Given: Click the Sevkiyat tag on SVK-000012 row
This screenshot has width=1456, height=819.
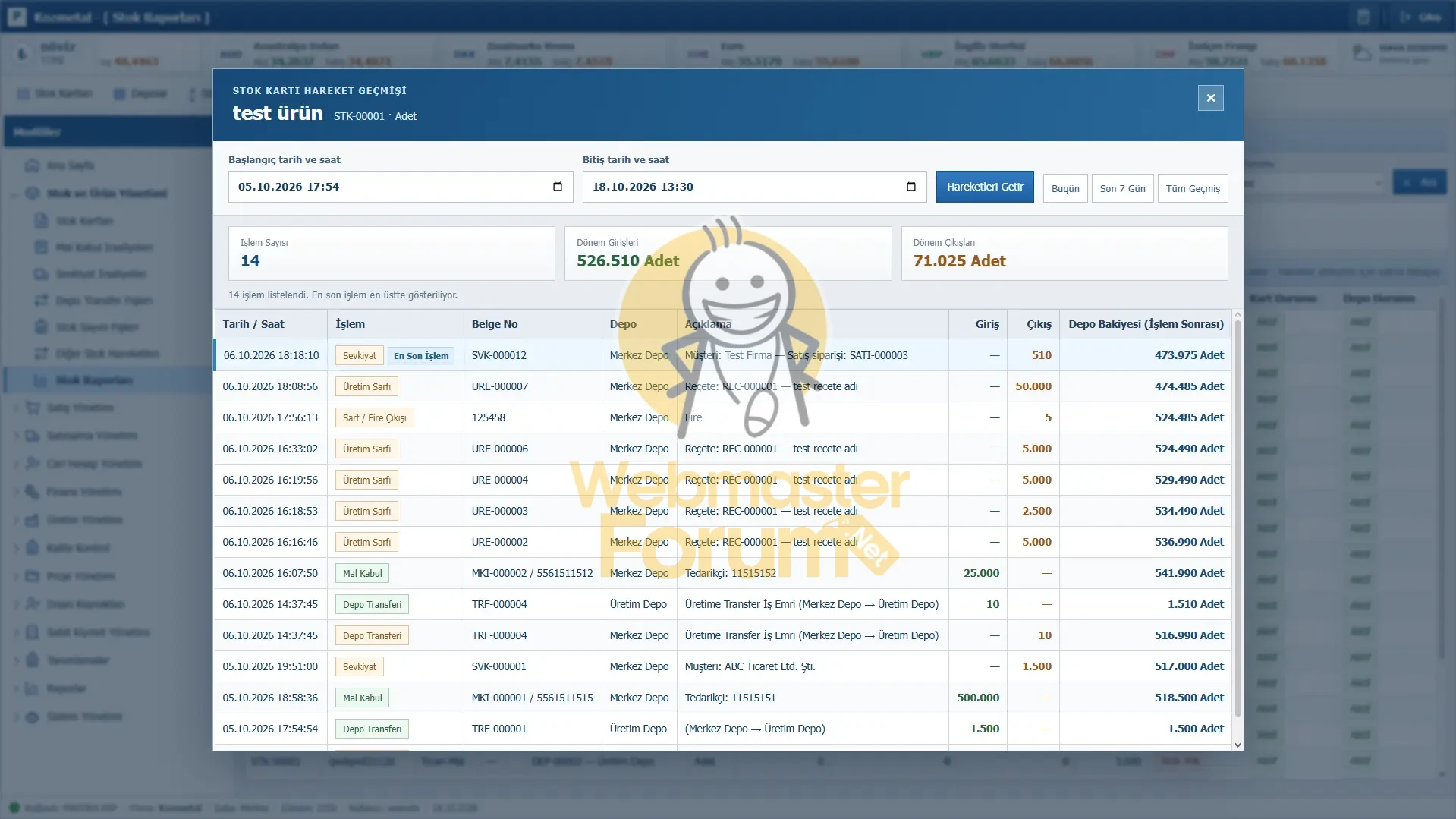Looking at the screenshot, I should (x=360, y=355).
